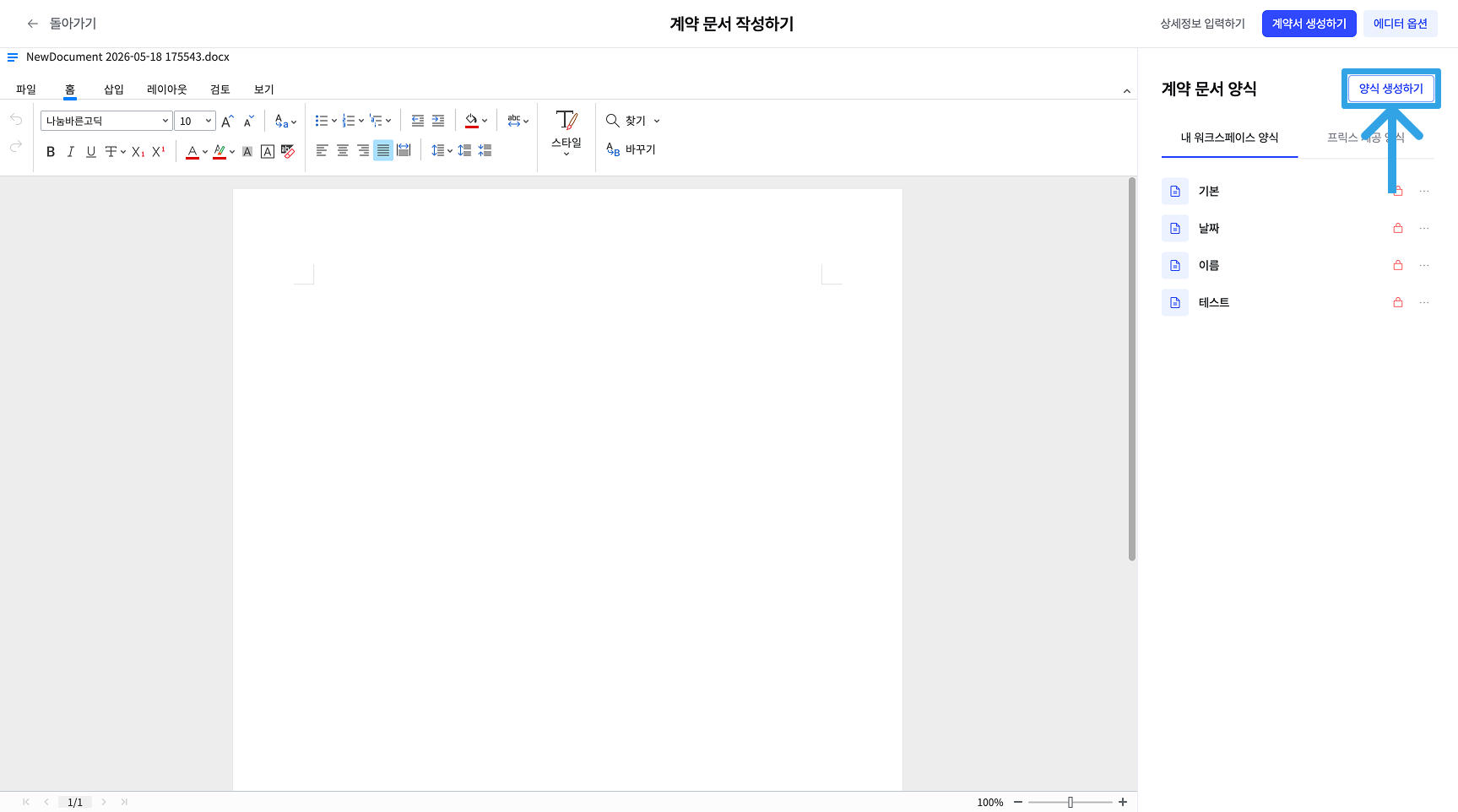This screenshot has height=812, width=1458.
Task: Apply the red font color swatch
Action: (x=192, y=152)
